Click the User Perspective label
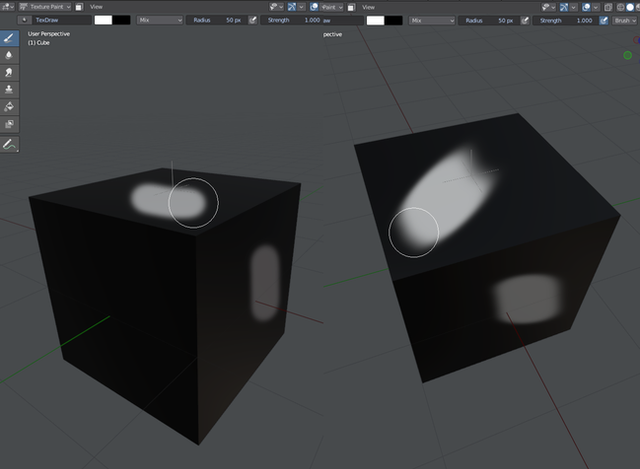The image size is (640, 469). coord(49,34)
